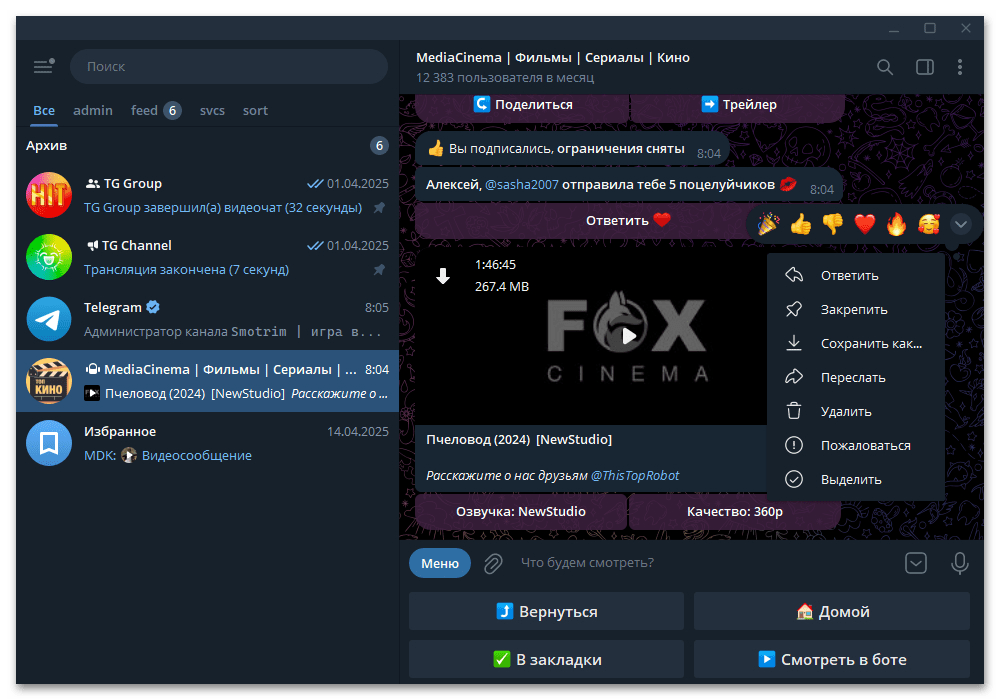The width and height of the screenshot is (1000, 700).
Task: Open the svcs folder tab
Action: pyautogui.click(x=212, y=110)
